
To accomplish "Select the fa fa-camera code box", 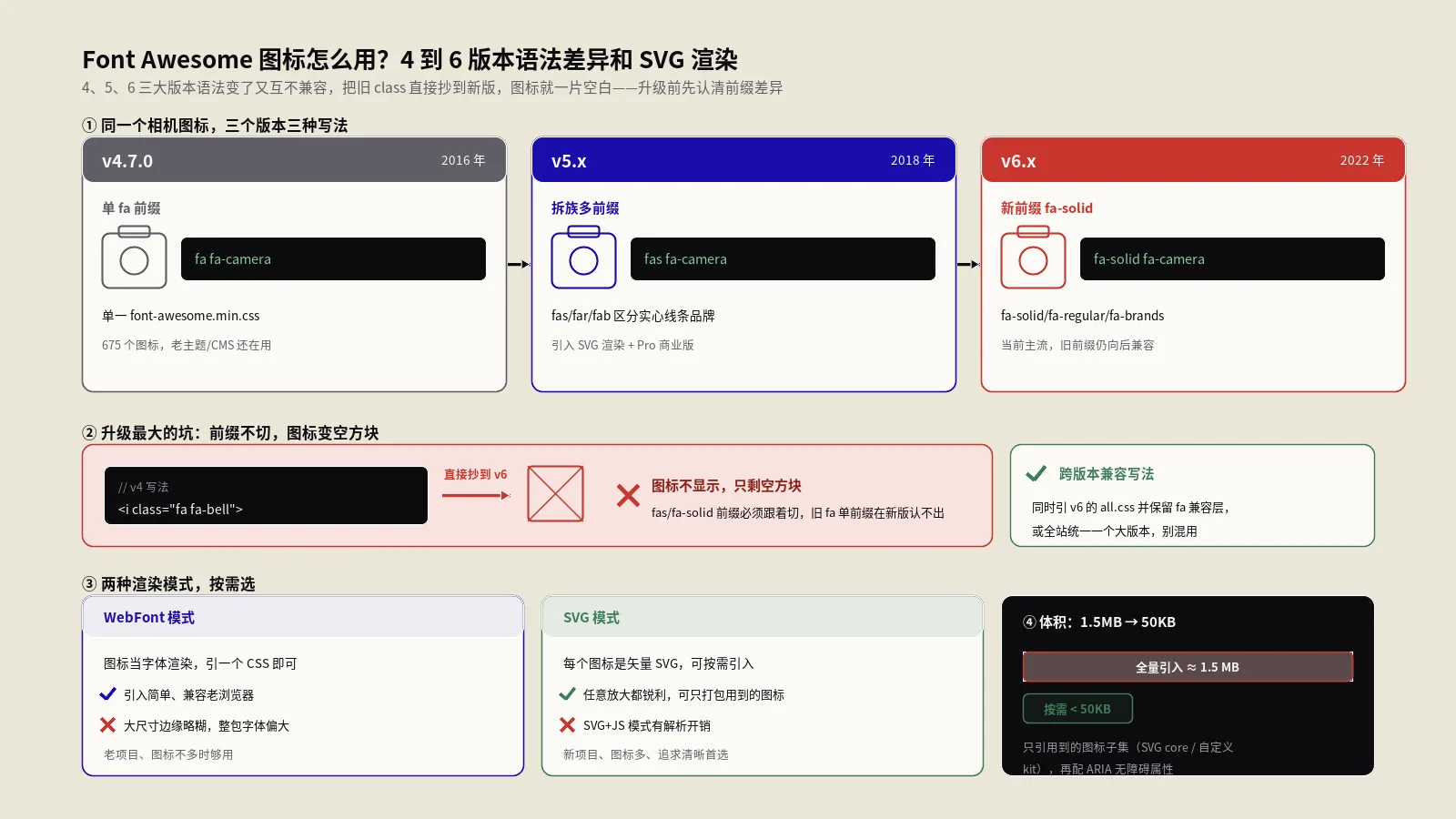I will point(333,258).
